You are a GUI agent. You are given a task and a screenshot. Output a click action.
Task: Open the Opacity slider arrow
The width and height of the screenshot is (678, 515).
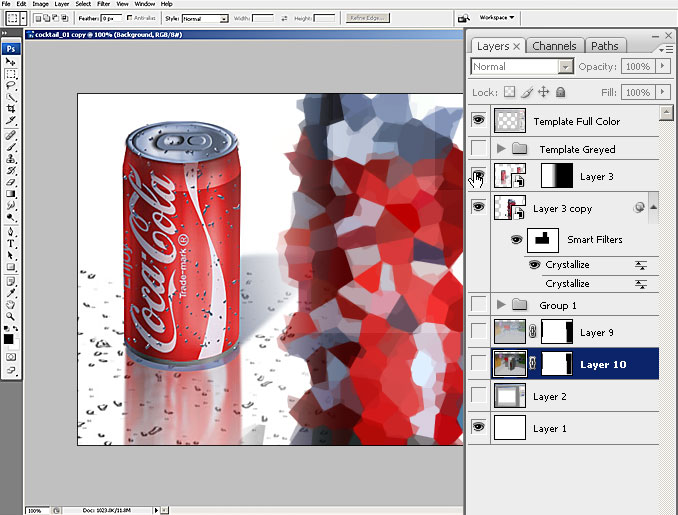[662, 66]
